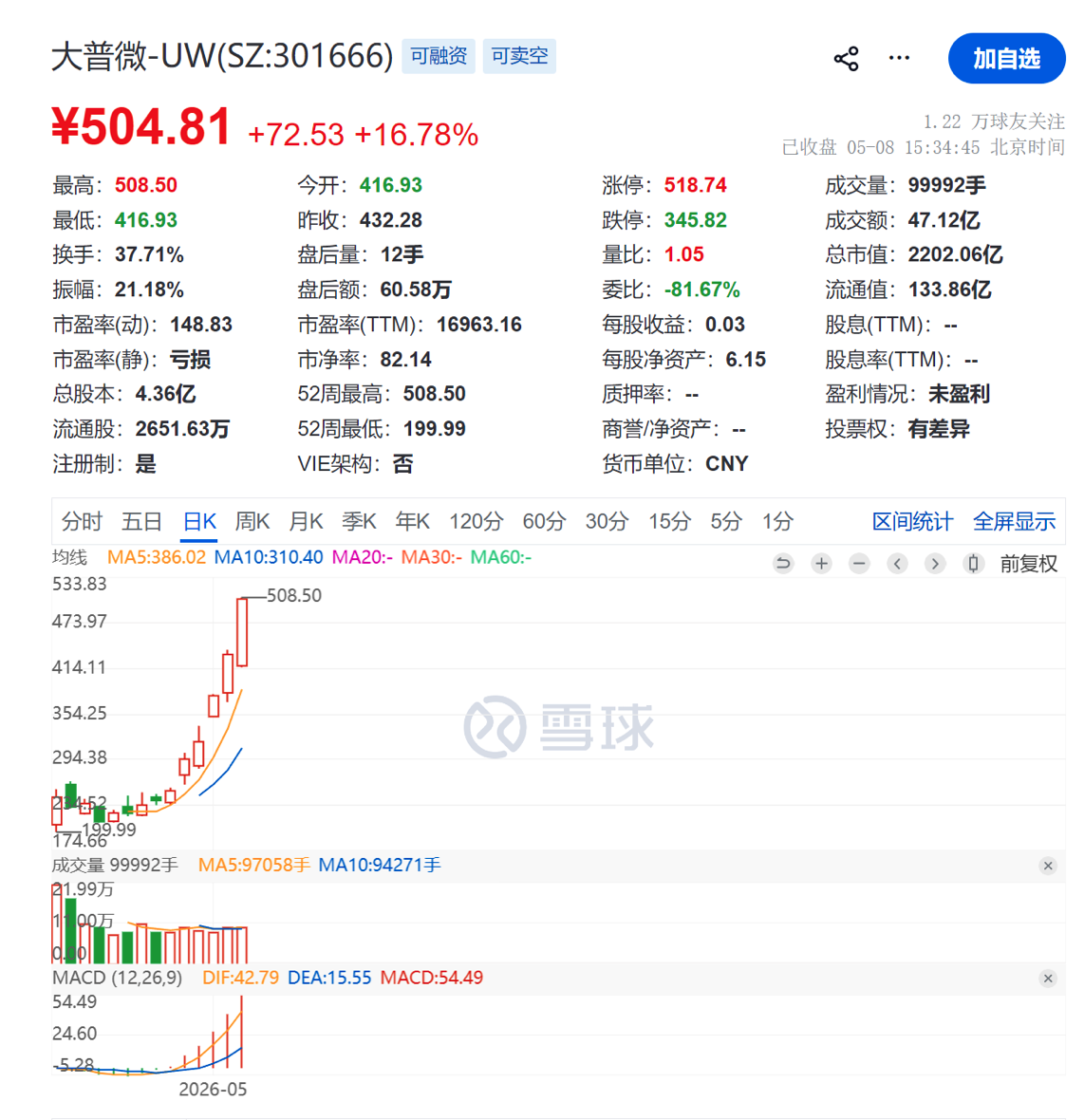Click the 投票权 value 有差异
This screenshot has width=1084, height=1120.
pyautogui.click(x=939, y=429)
